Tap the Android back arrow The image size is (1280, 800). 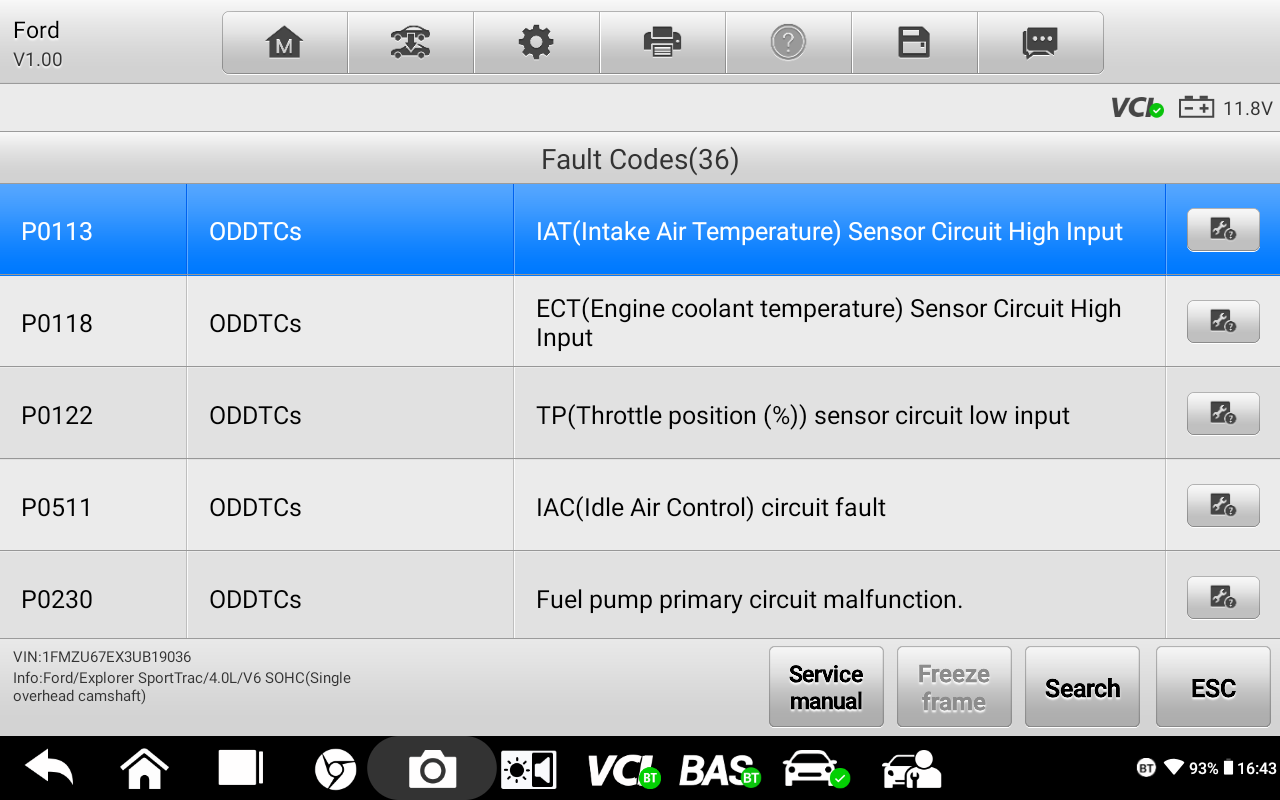[x=50, y=769]
